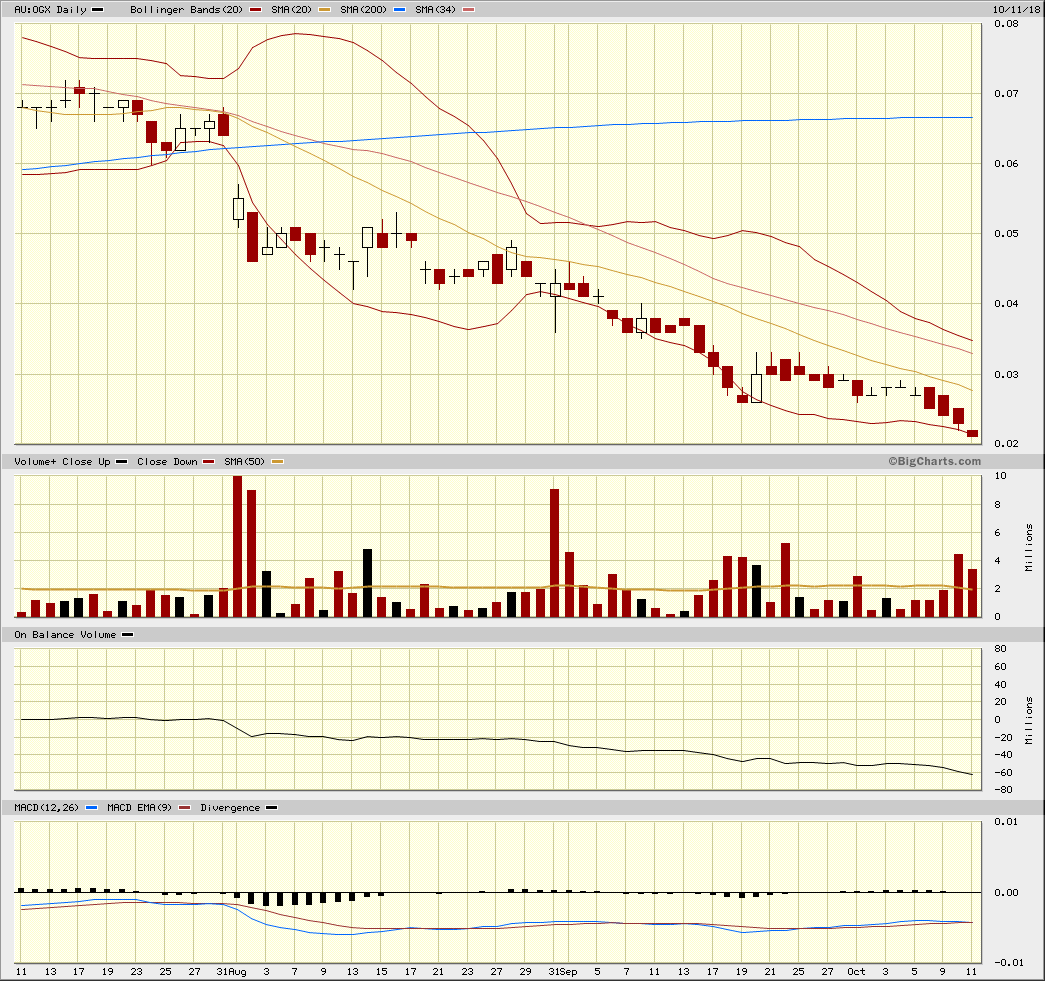The width and height of the screenshot is (1045, 981).
Task: Click the On Balance Volume panel label
Action: point(65,634)
